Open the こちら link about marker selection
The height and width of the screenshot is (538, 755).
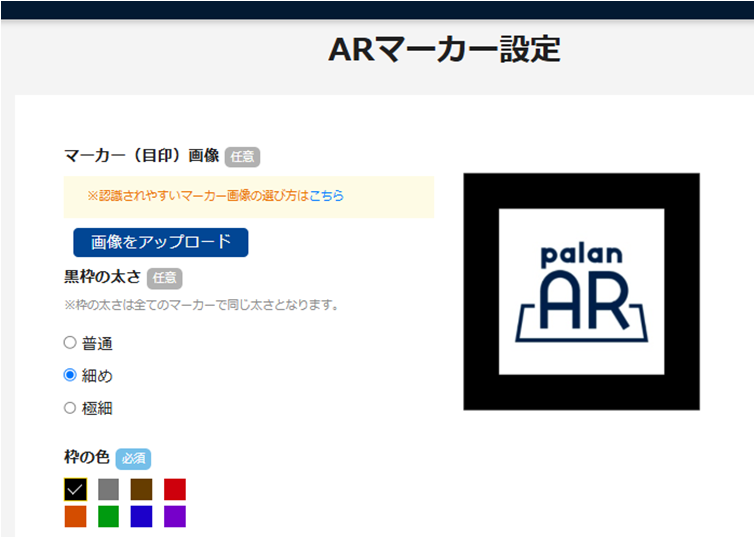[326, 196]
